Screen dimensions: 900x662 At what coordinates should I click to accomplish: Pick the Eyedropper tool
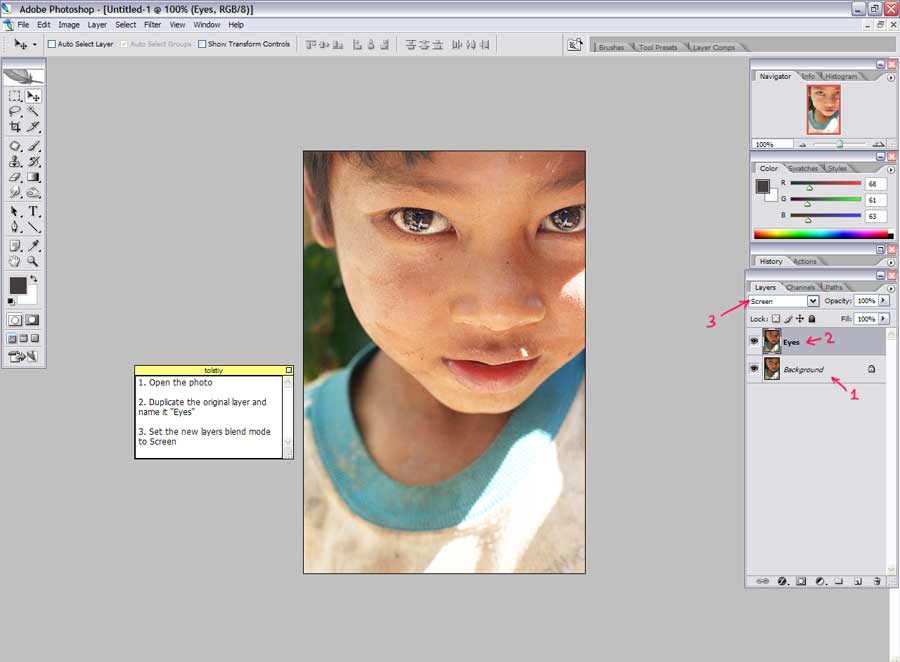click(33, 245)
